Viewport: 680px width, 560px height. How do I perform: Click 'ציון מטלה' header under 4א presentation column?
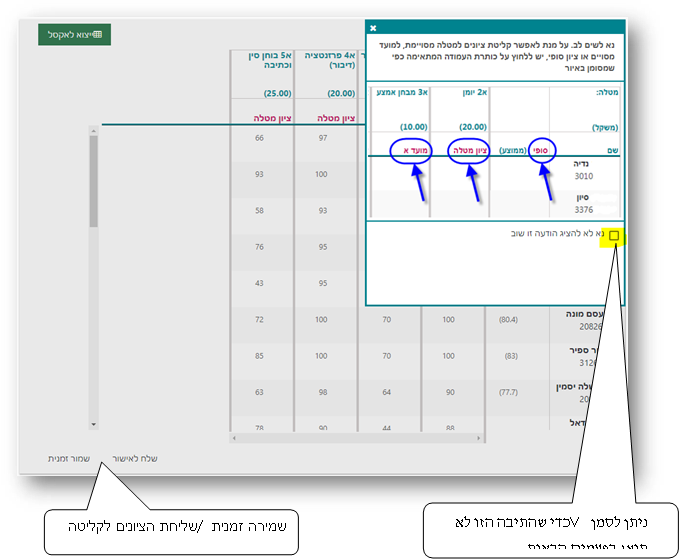pyautogui.click(x=323, y=118)
